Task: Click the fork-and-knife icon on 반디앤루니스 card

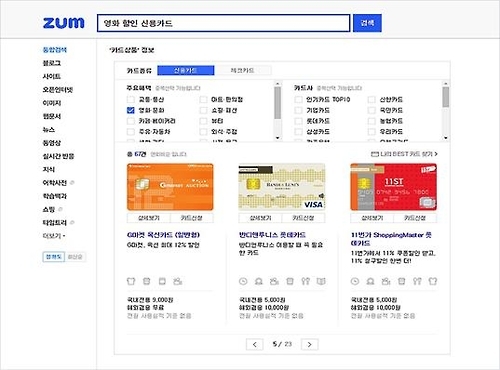Action: pos(305,281)
